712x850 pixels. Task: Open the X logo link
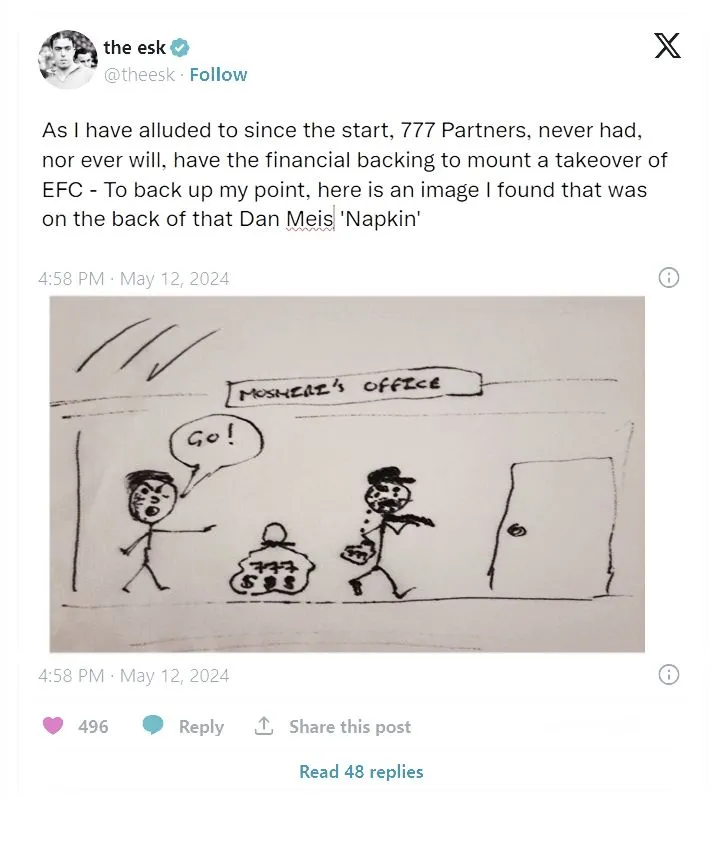(667, 46)
